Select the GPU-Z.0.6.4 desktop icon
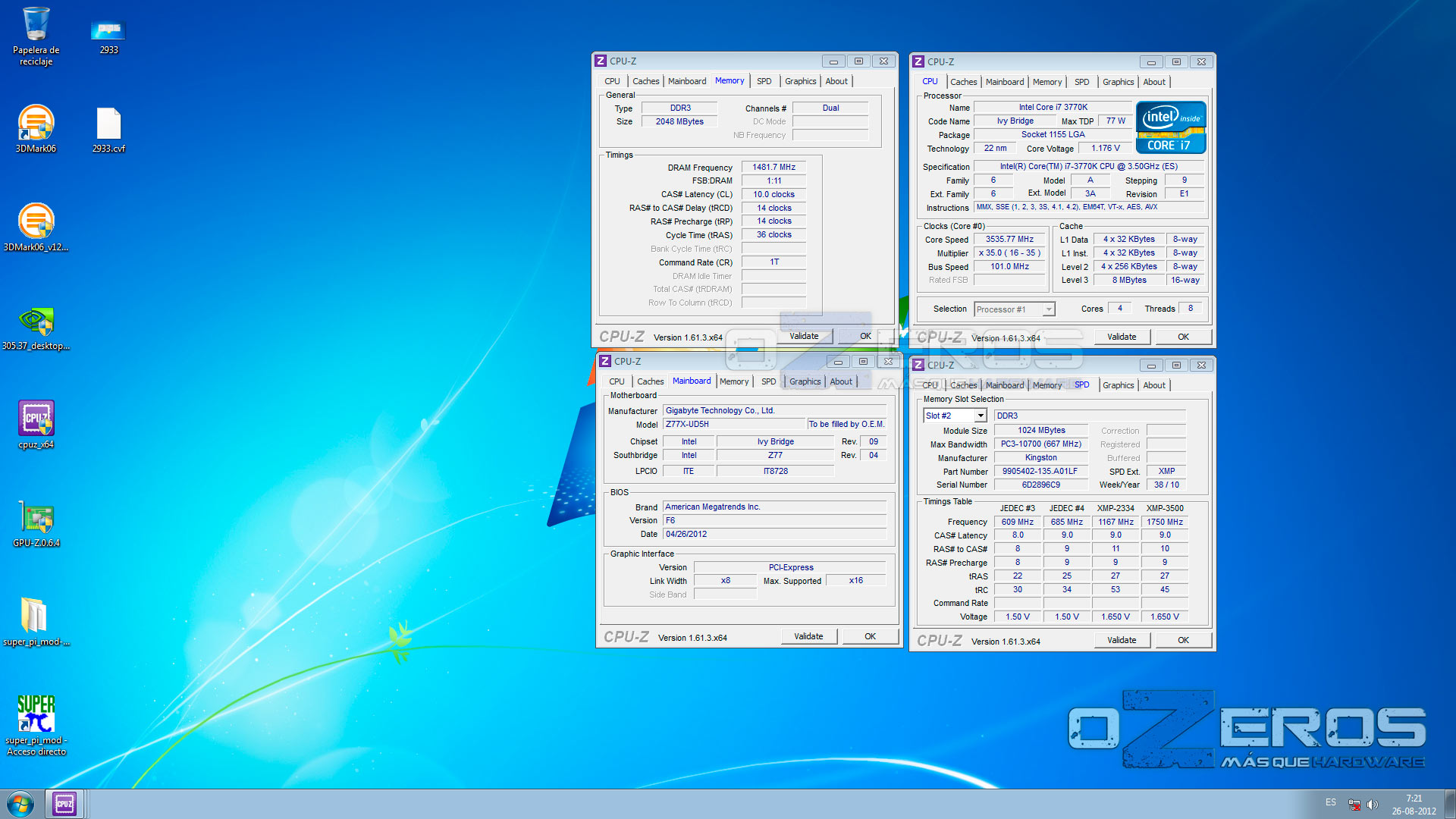 36,523
